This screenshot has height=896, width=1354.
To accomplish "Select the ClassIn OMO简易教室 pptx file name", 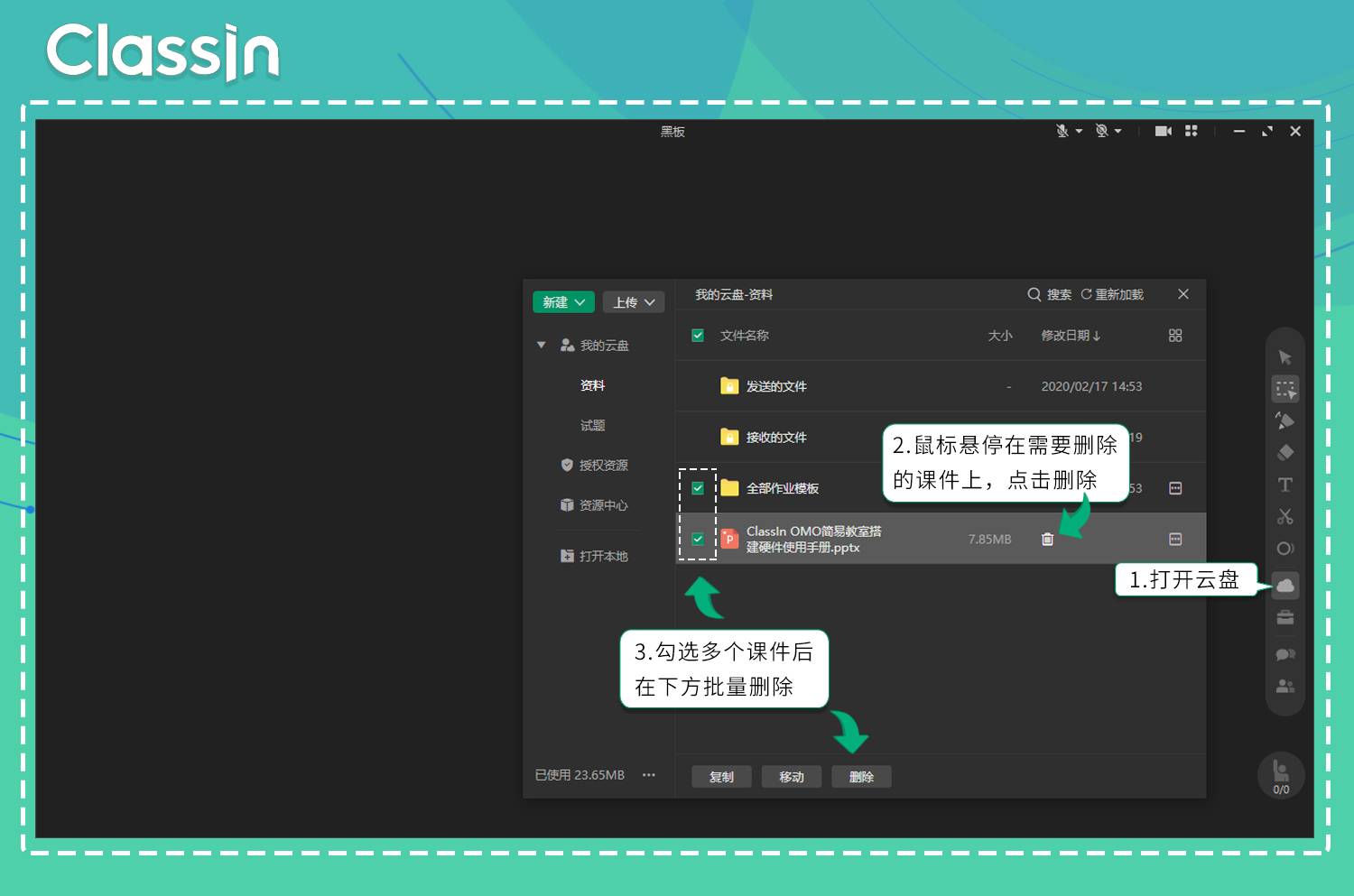I will coord(814,540).
